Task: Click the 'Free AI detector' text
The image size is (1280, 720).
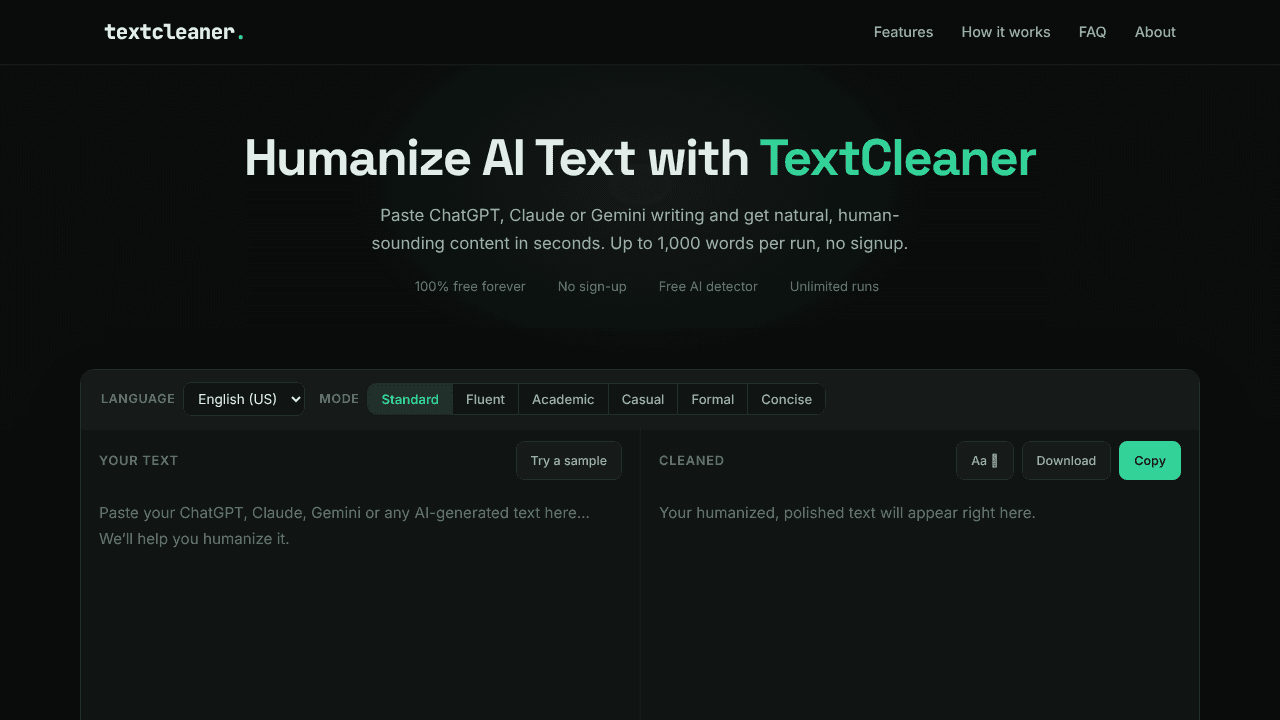Action: point(708,287)
